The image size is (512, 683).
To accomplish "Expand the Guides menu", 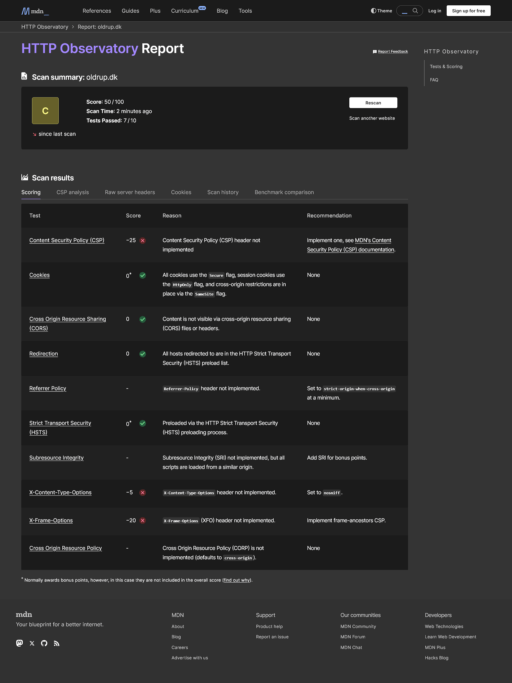I will [x=130, y=11].
